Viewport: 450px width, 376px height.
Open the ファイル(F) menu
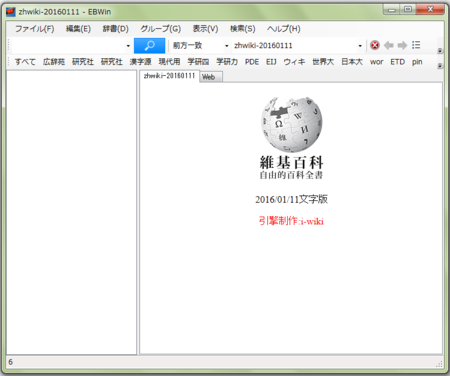coord(34,29)
